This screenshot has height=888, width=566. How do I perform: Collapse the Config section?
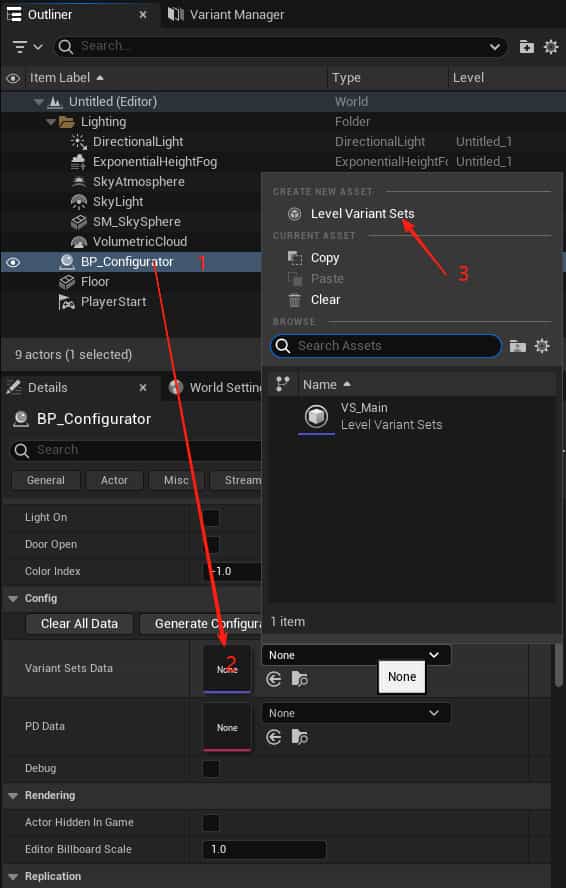(13, 599)
